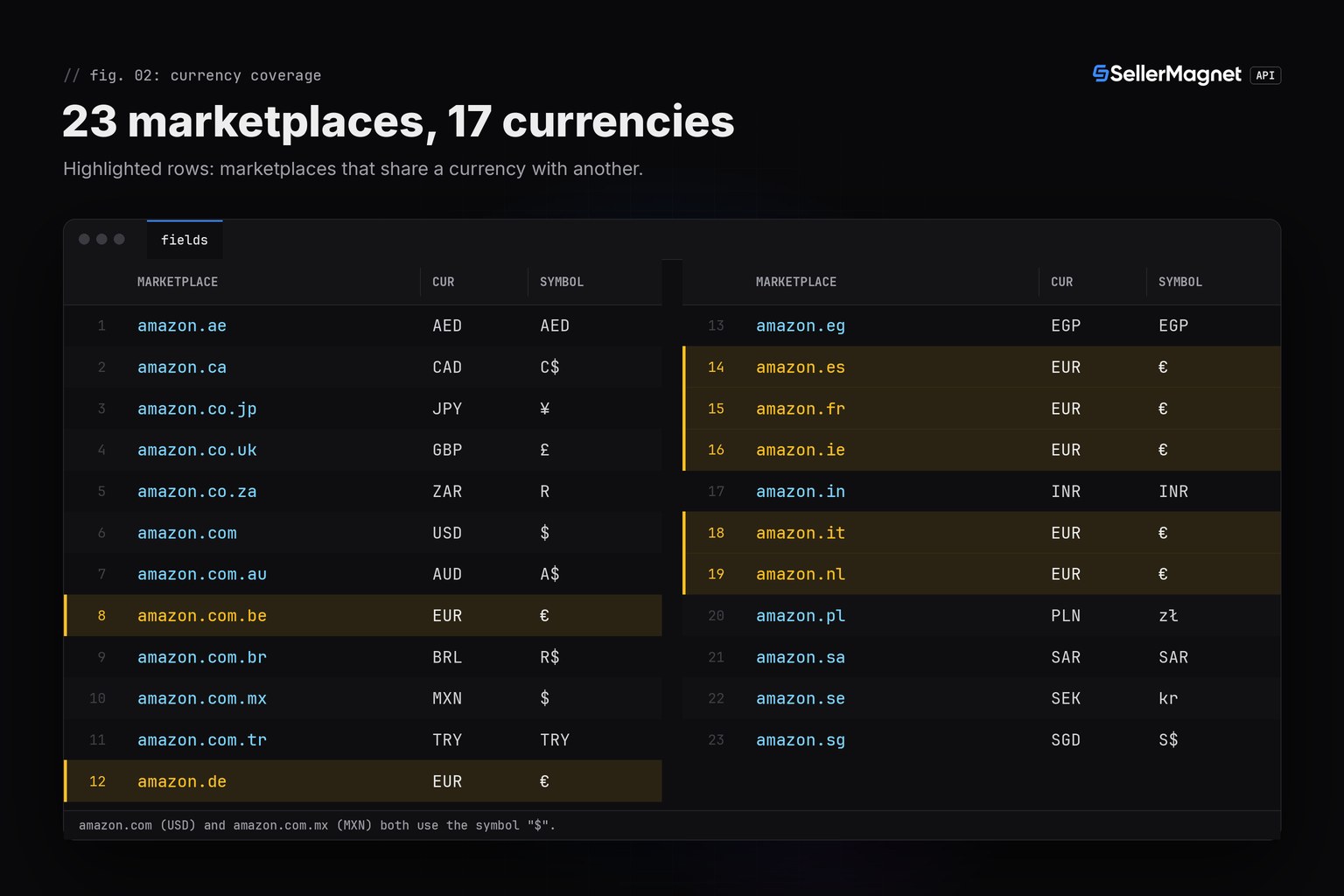
Task: Click the £ symbol cell
Action: click(545, 450)
